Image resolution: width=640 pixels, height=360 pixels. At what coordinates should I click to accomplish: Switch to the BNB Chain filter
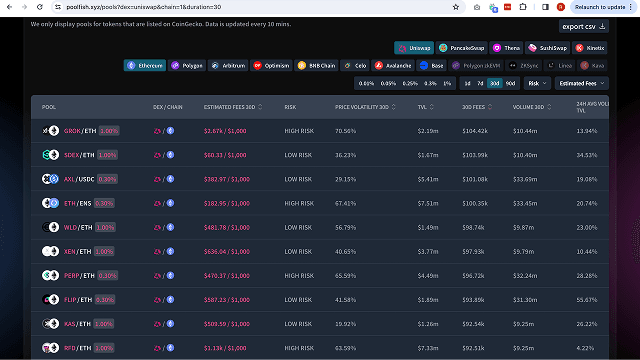[316, 65]
